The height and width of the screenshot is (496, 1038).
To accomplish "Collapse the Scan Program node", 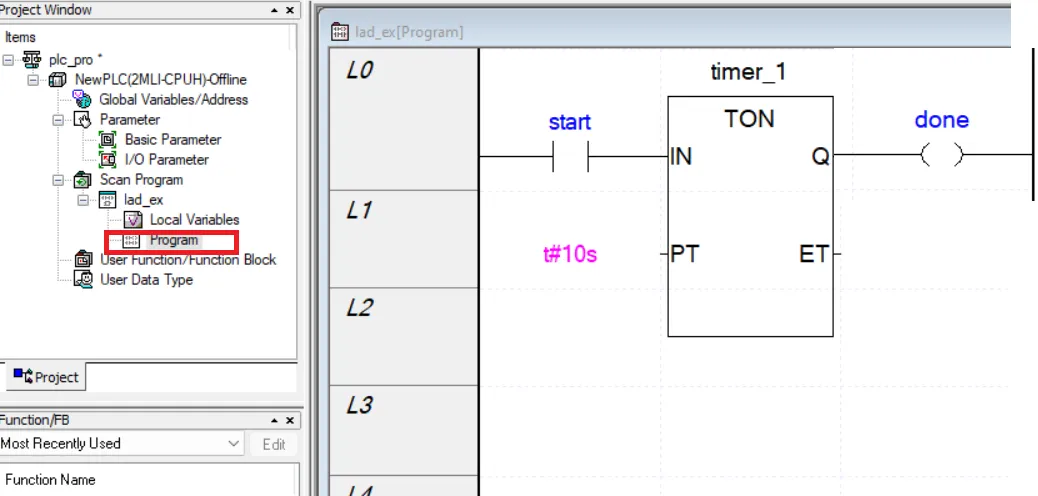I will [x=58, y=179].
